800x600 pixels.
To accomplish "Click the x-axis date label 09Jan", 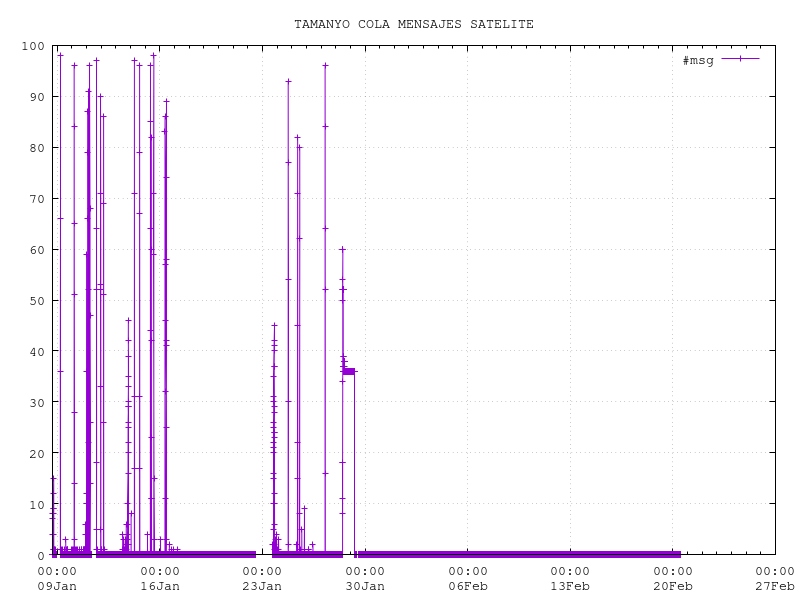I will pyautogui.click(x=57, y=586).
